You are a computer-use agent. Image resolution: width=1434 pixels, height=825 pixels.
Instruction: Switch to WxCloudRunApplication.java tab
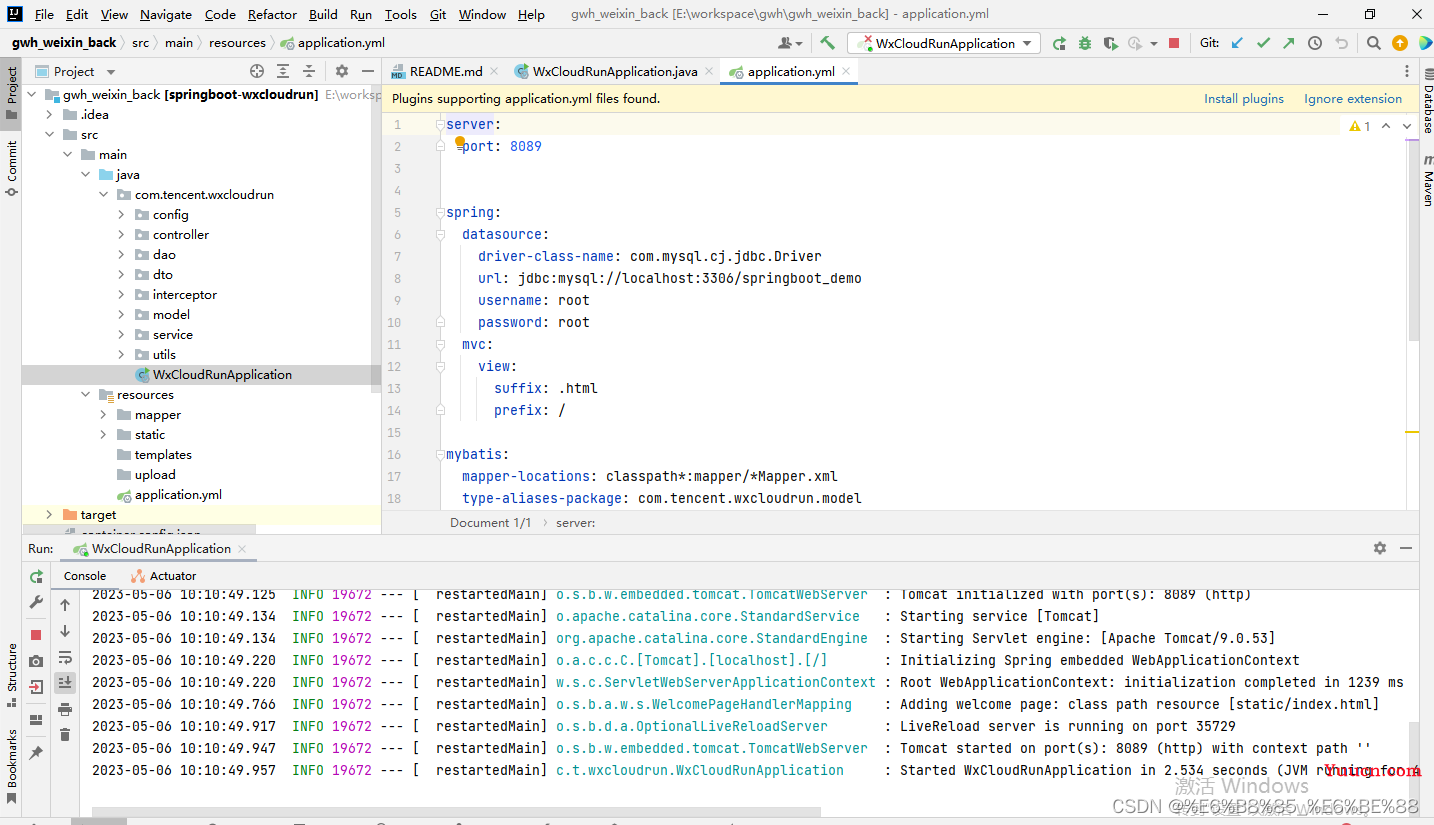point(613,71)
